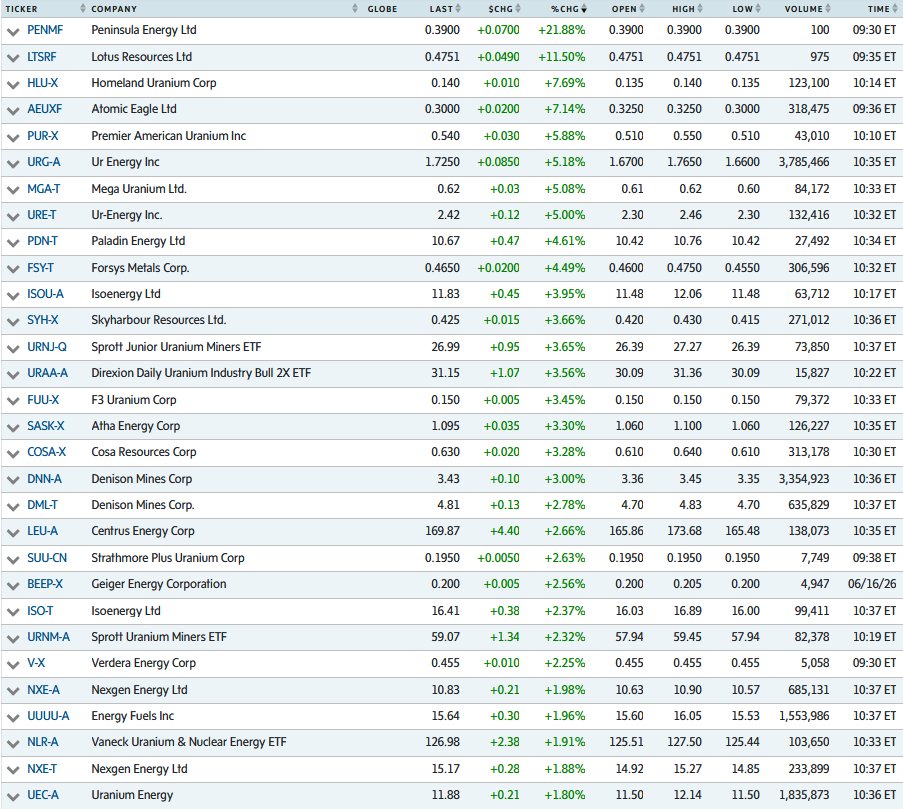Open the URAA-A ticker link
The image size is (903, 809).
tap(47, 373)
